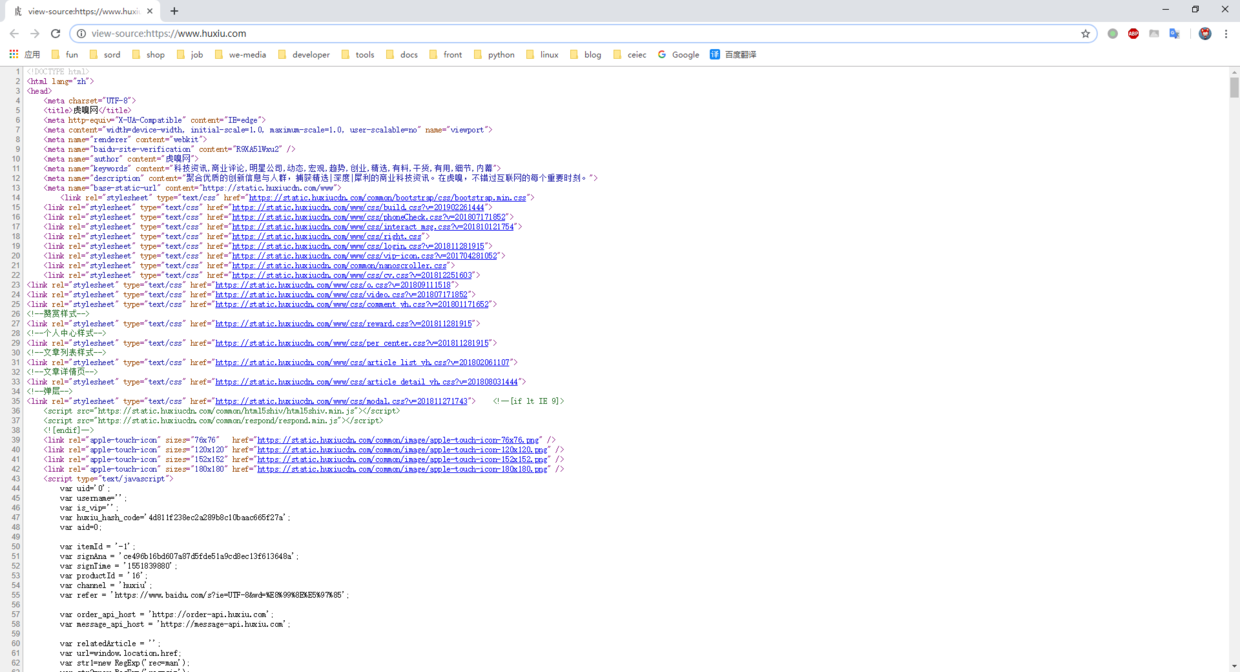Viewport: 1240px width, 672px height.
Task: Open the red ABP adblock extension
Action: (1133, 33)
